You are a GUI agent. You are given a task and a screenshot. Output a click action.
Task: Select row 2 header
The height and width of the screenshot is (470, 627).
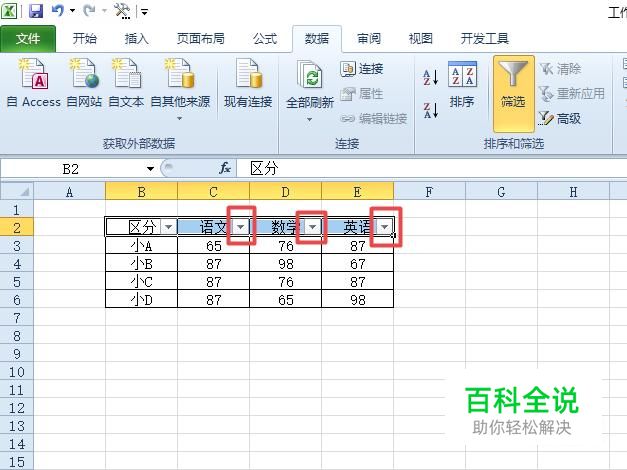click(x=16, y=228)
